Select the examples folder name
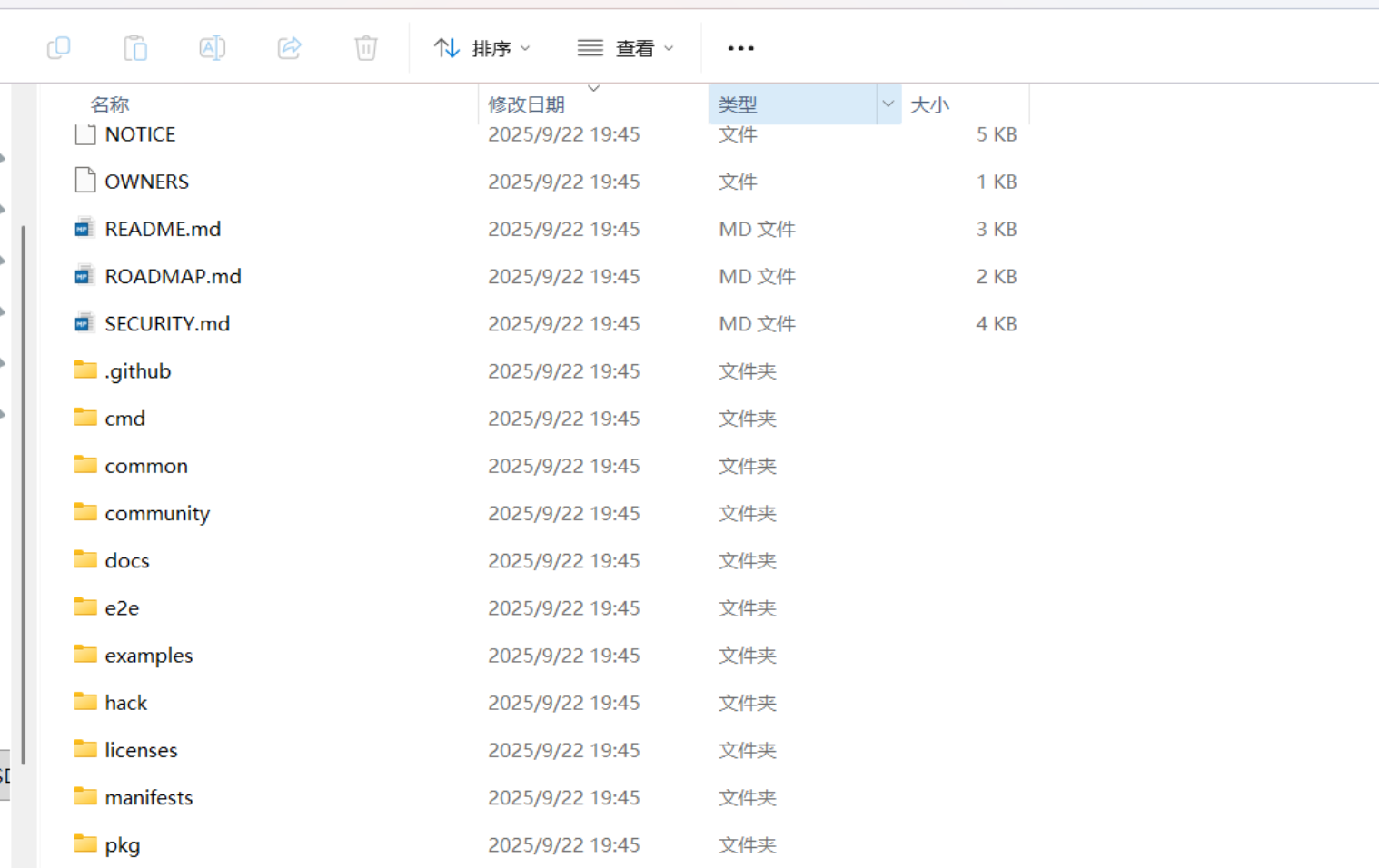Viewport: 1379px width, 868px height. (x=149, y=656)
